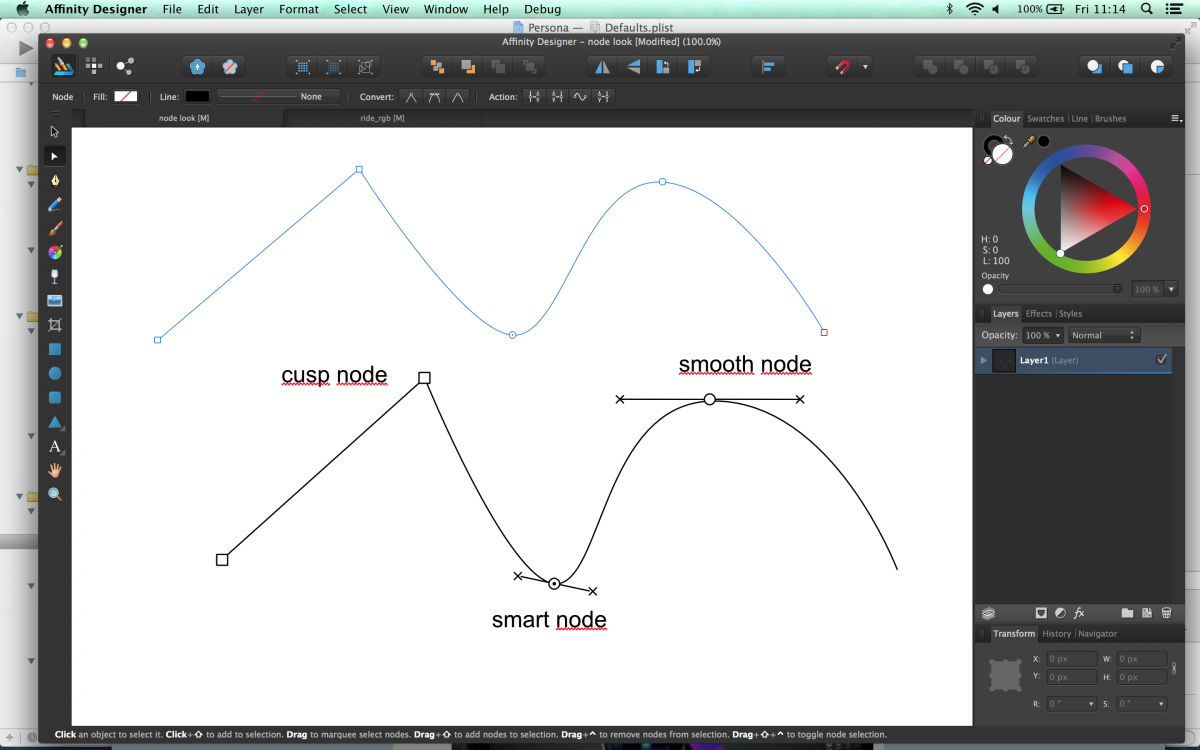Convert node to sharp cusp

(411, 97)
